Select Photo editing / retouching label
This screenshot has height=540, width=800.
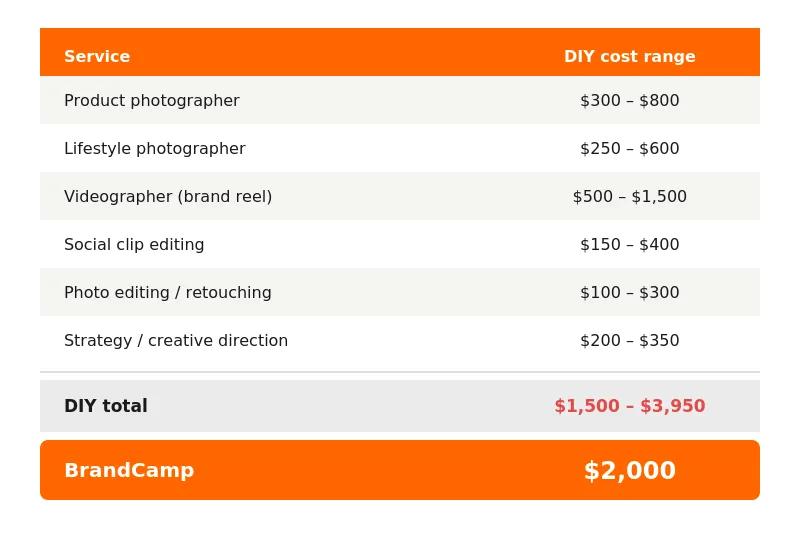coord(167,292)
